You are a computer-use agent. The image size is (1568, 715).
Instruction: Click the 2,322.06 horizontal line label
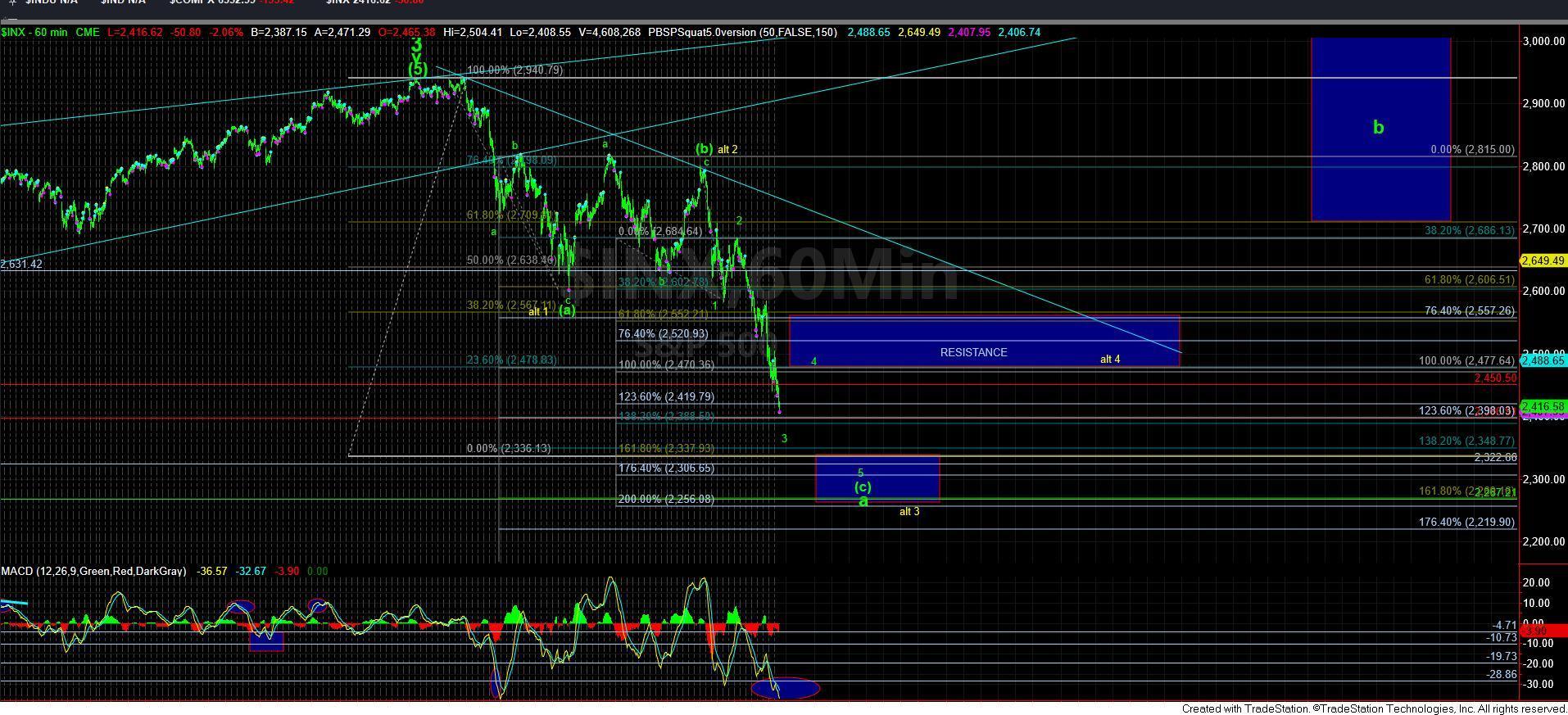coord(1495,457)
